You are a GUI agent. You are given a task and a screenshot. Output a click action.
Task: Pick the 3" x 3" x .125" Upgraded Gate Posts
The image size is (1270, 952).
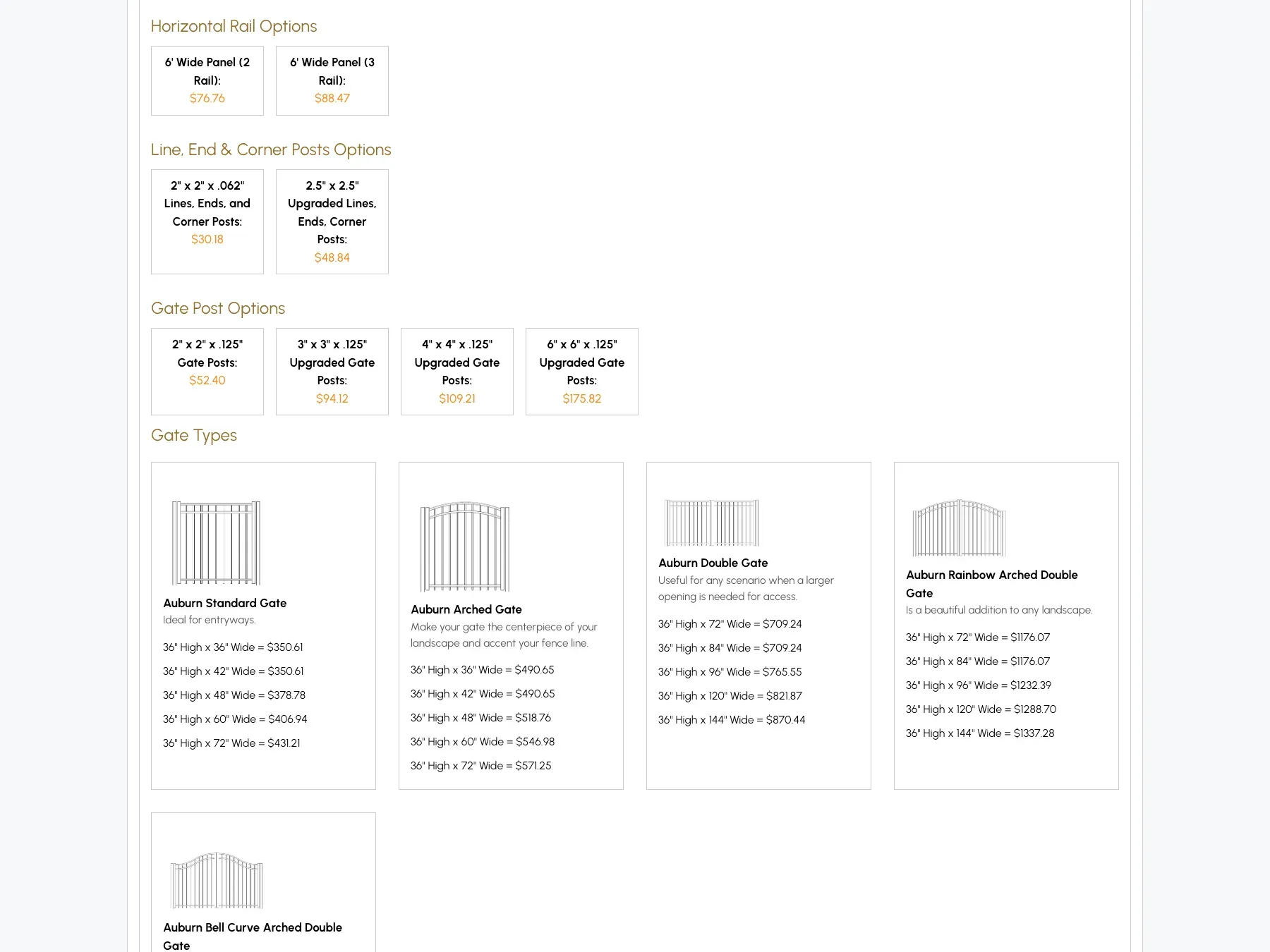tap(332, 372)
